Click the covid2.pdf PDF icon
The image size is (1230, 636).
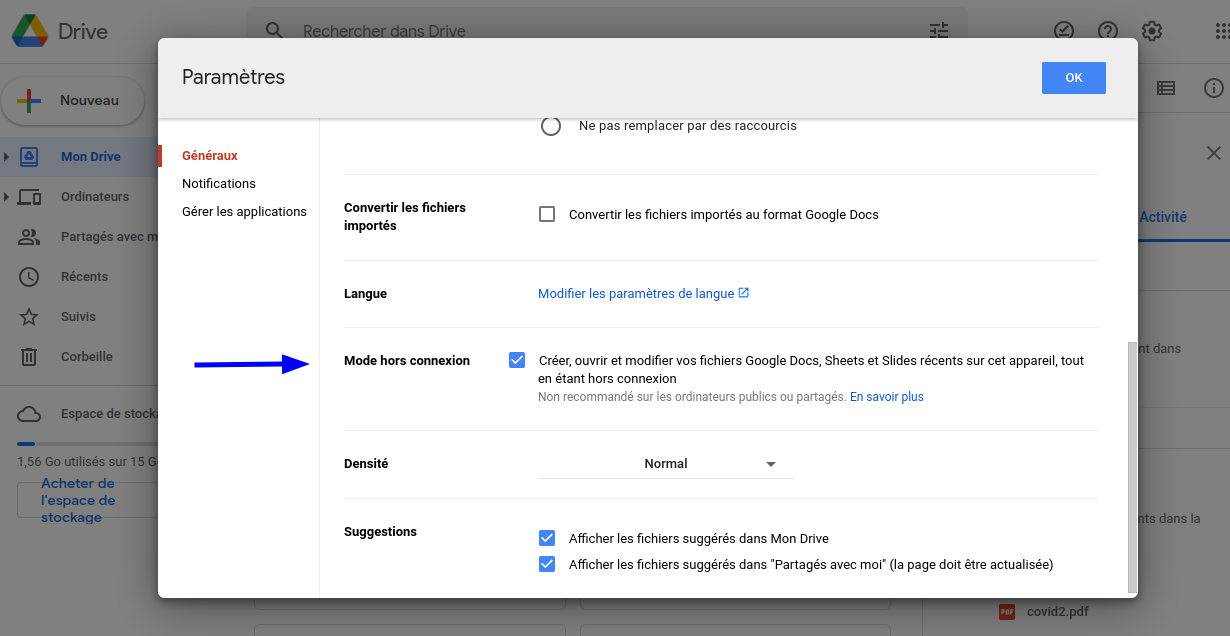(x=1007, y=611)
